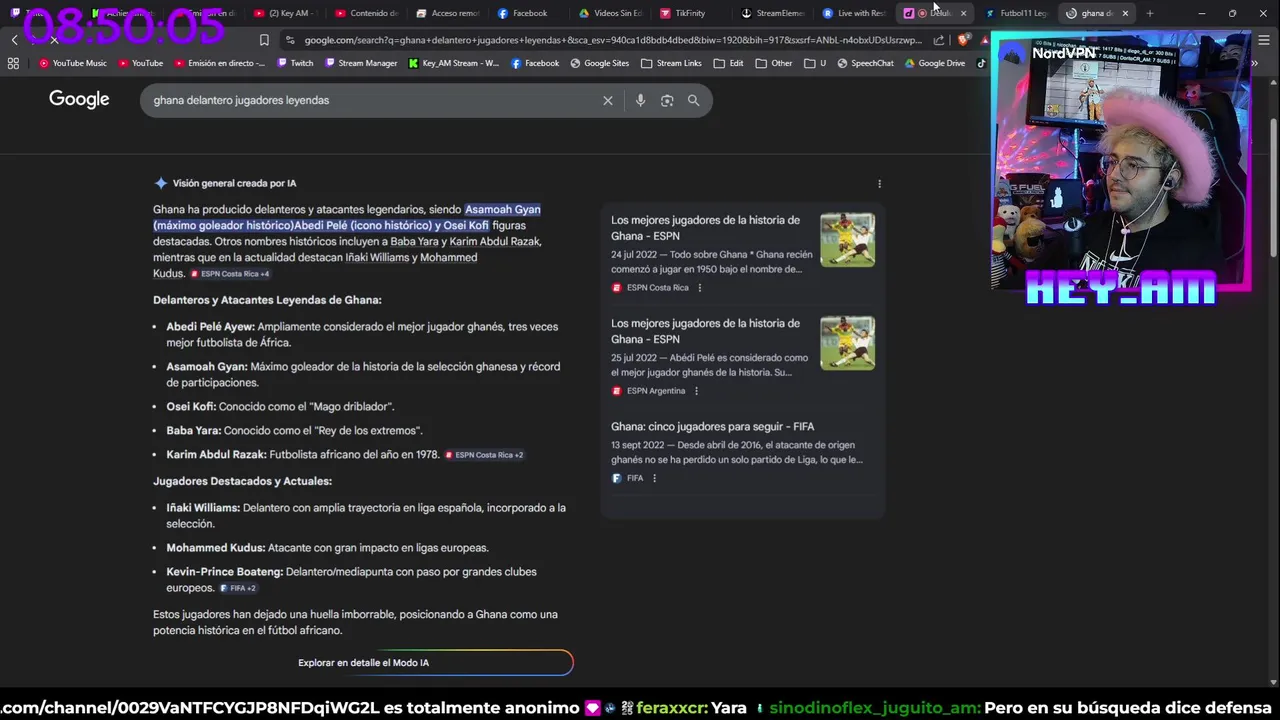Switch to Contenido de browser tab

coord(366,13)
